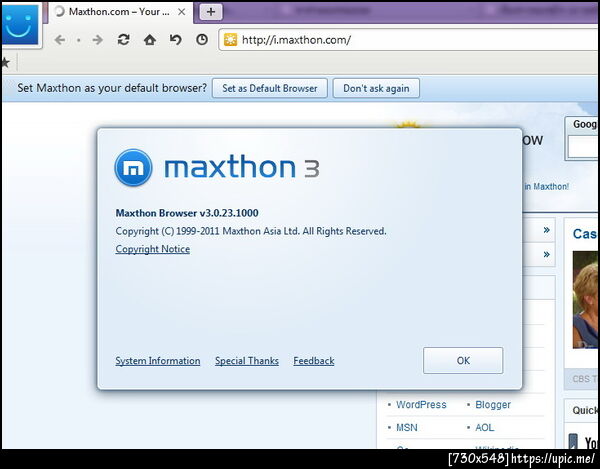Open a new tab with plus button
The height and width of the screenshot is (469, 600).
pyautogui.click(x=211, y=12)
